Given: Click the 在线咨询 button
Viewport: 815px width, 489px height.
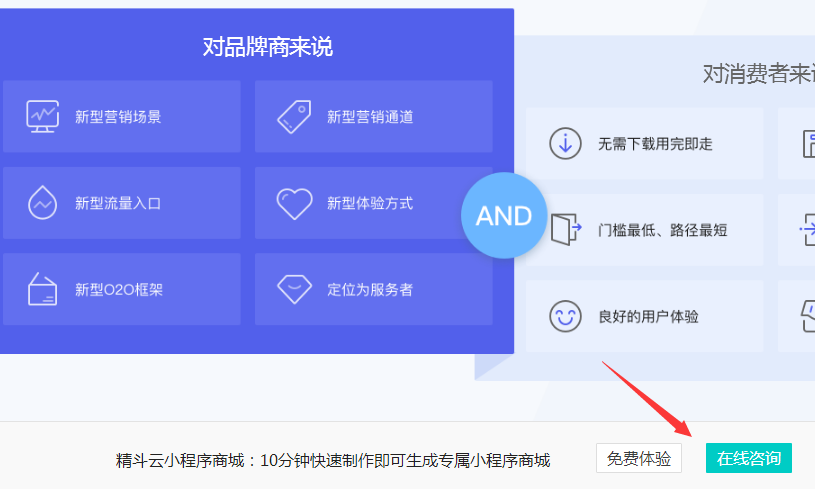Looking at the screenshot, I should (748, 458).
